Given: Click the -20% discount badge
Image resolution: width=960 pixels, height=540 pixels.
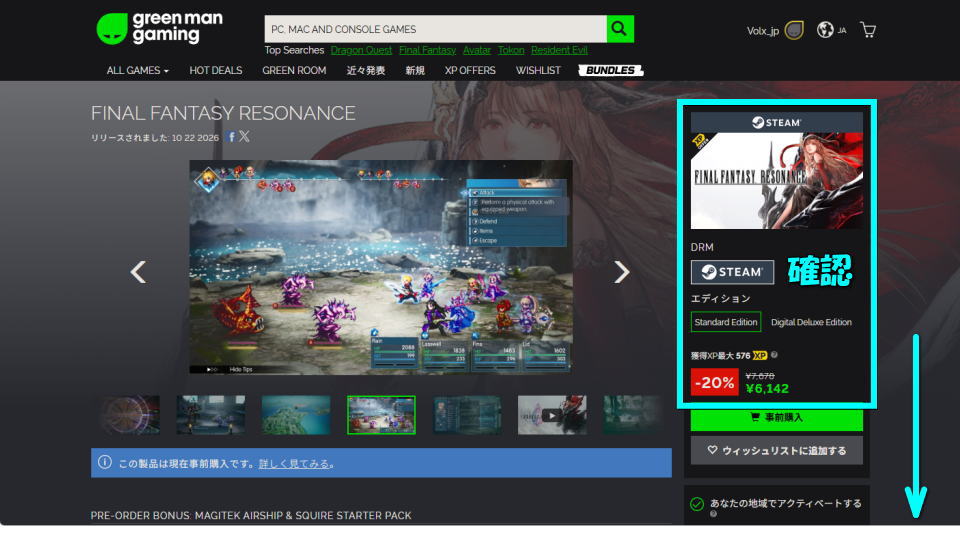Looking at the screenshot, I should [x=714, y=382].
